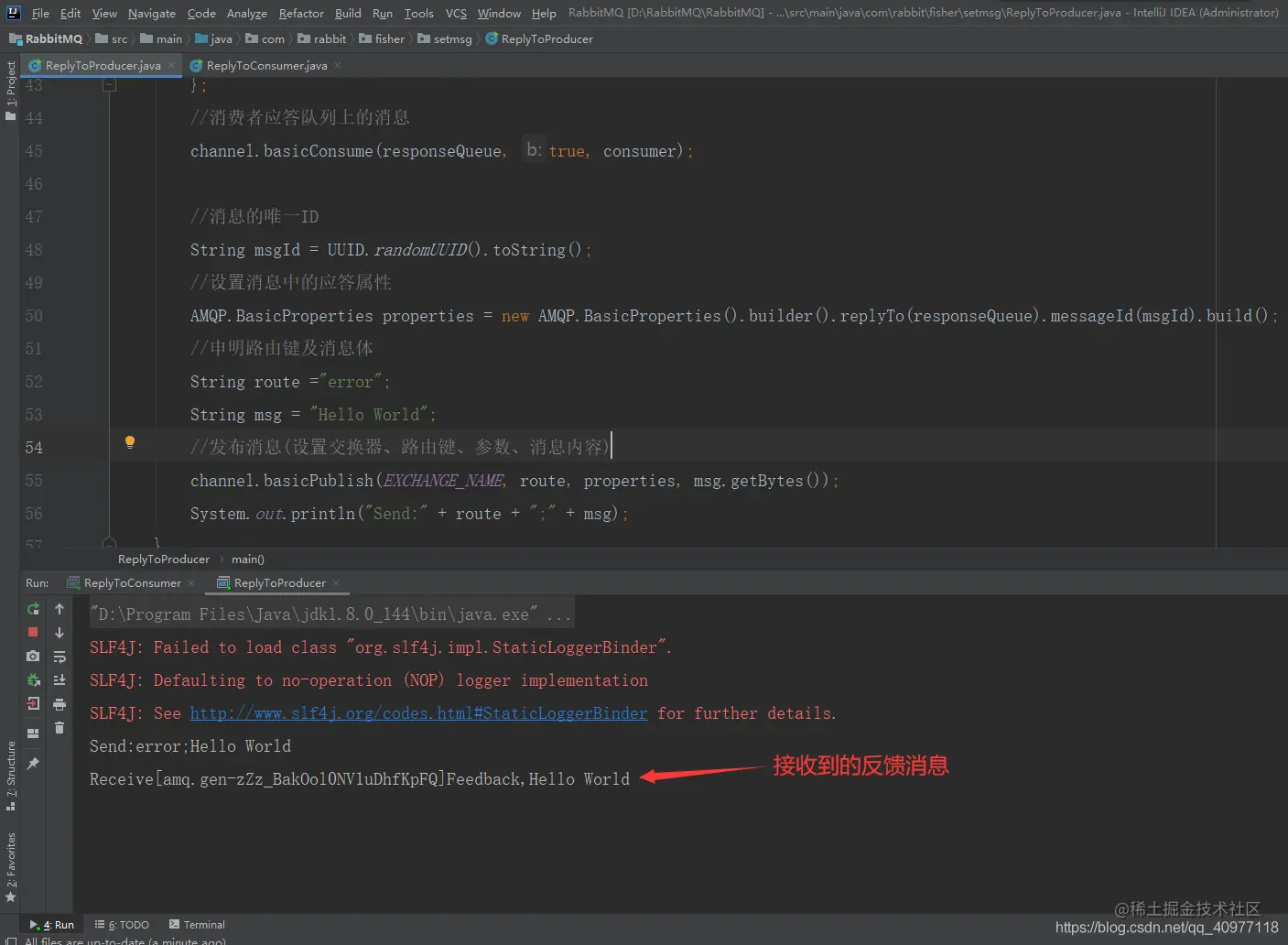
Task: Collapse the code block fold marker at line 43
Action: click(110, 85)
